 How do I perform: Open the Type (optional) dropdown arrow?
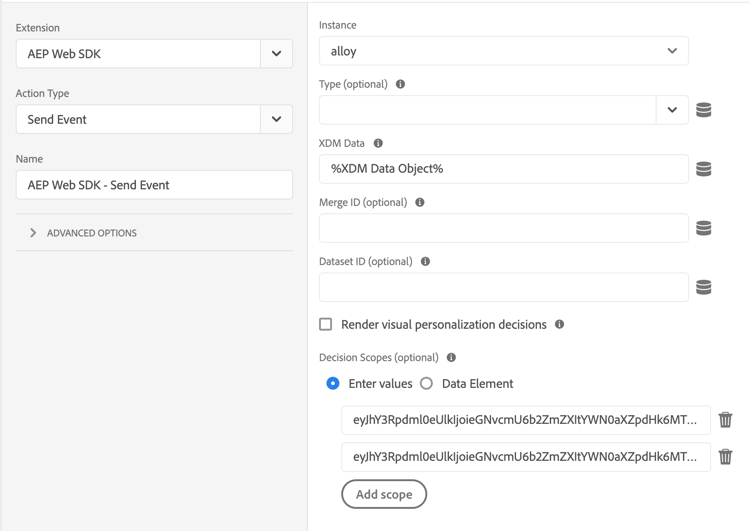pos(672,110)
